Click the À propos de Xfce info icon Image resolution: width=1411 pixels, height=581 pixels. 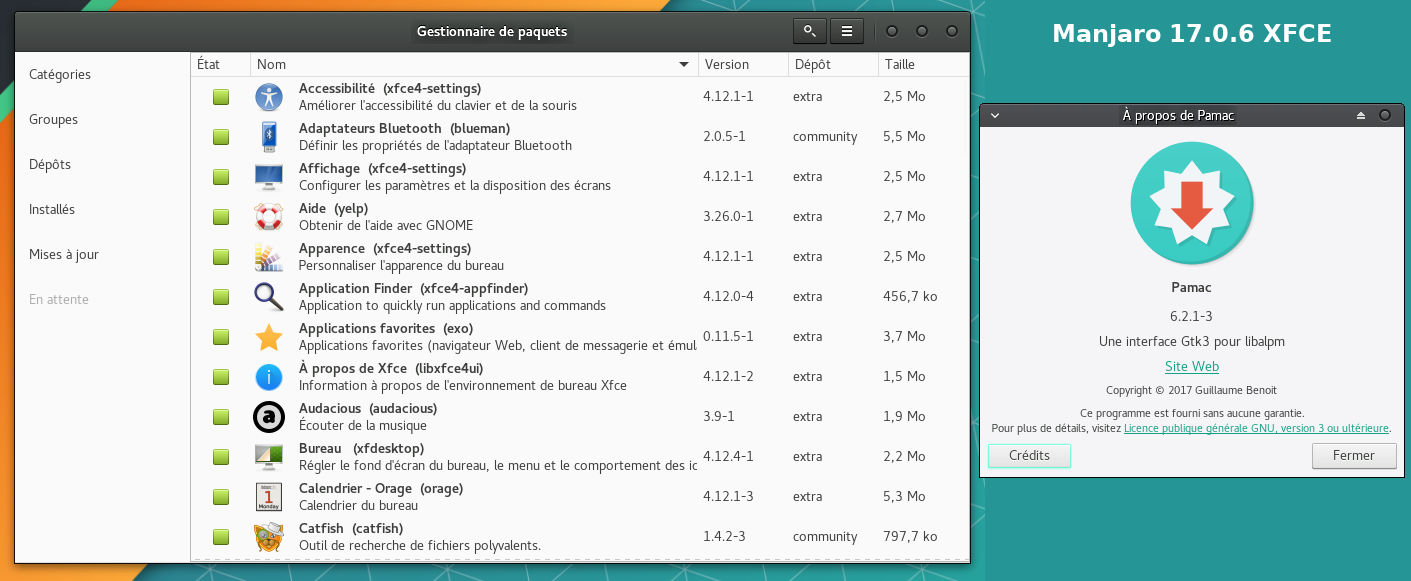269,377
